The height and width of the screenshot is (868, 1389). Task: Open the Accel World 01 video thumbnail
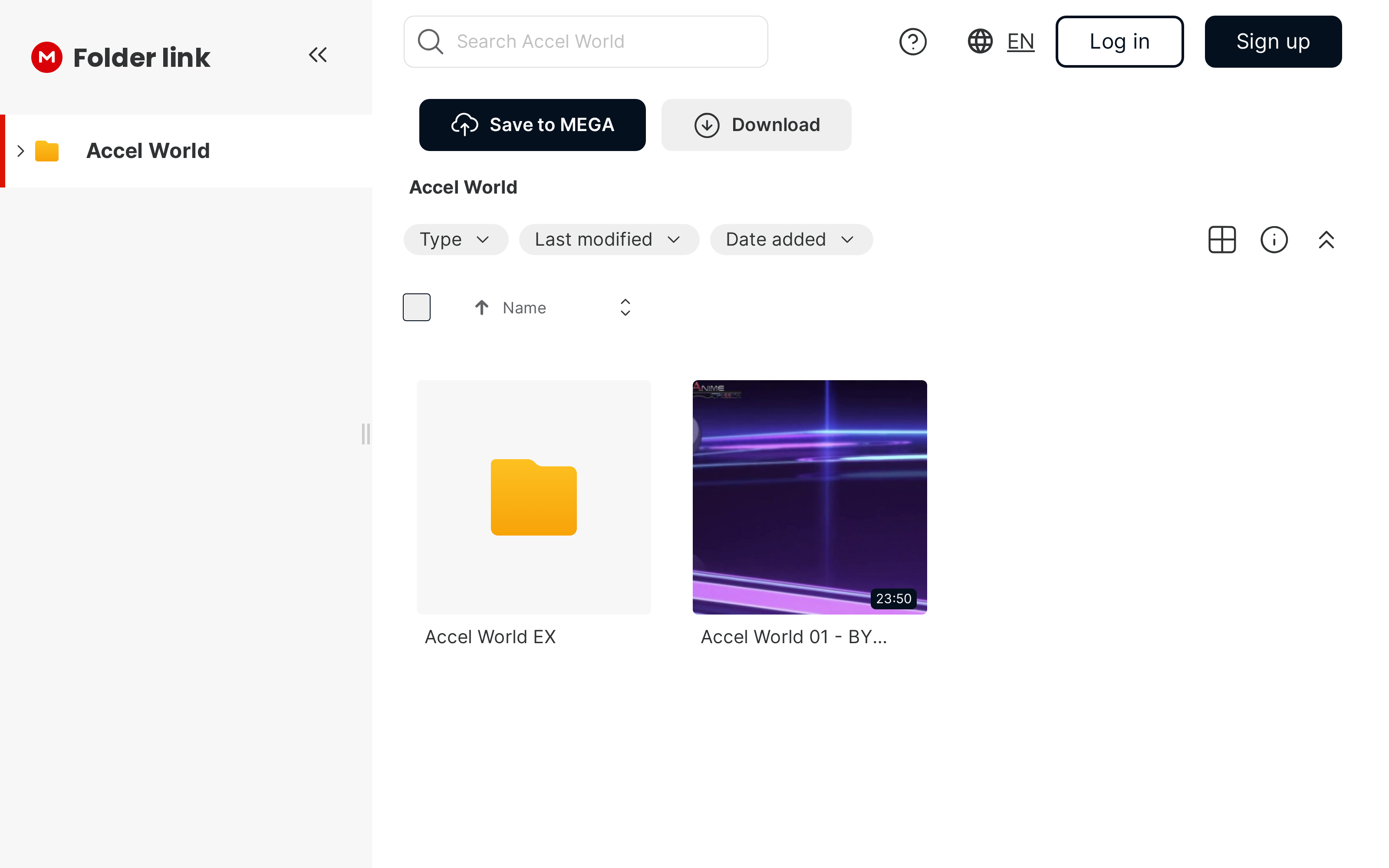(x=809, y=497)
